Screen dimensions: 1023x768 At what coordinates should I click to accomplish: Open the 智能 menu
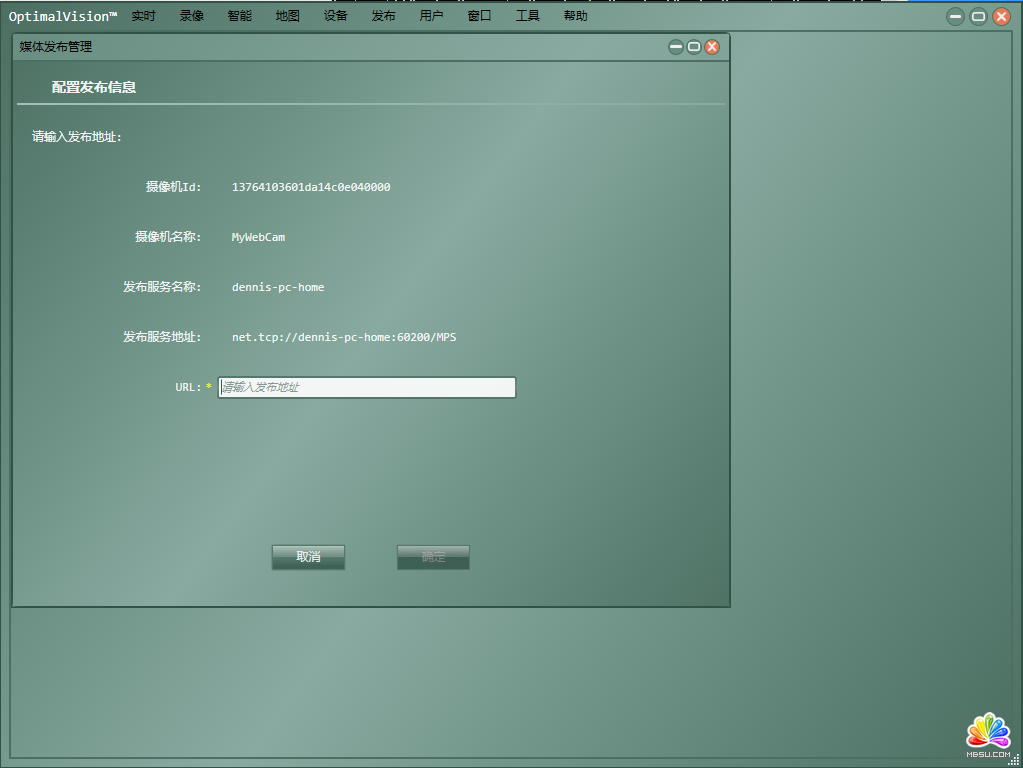(240, 16)
